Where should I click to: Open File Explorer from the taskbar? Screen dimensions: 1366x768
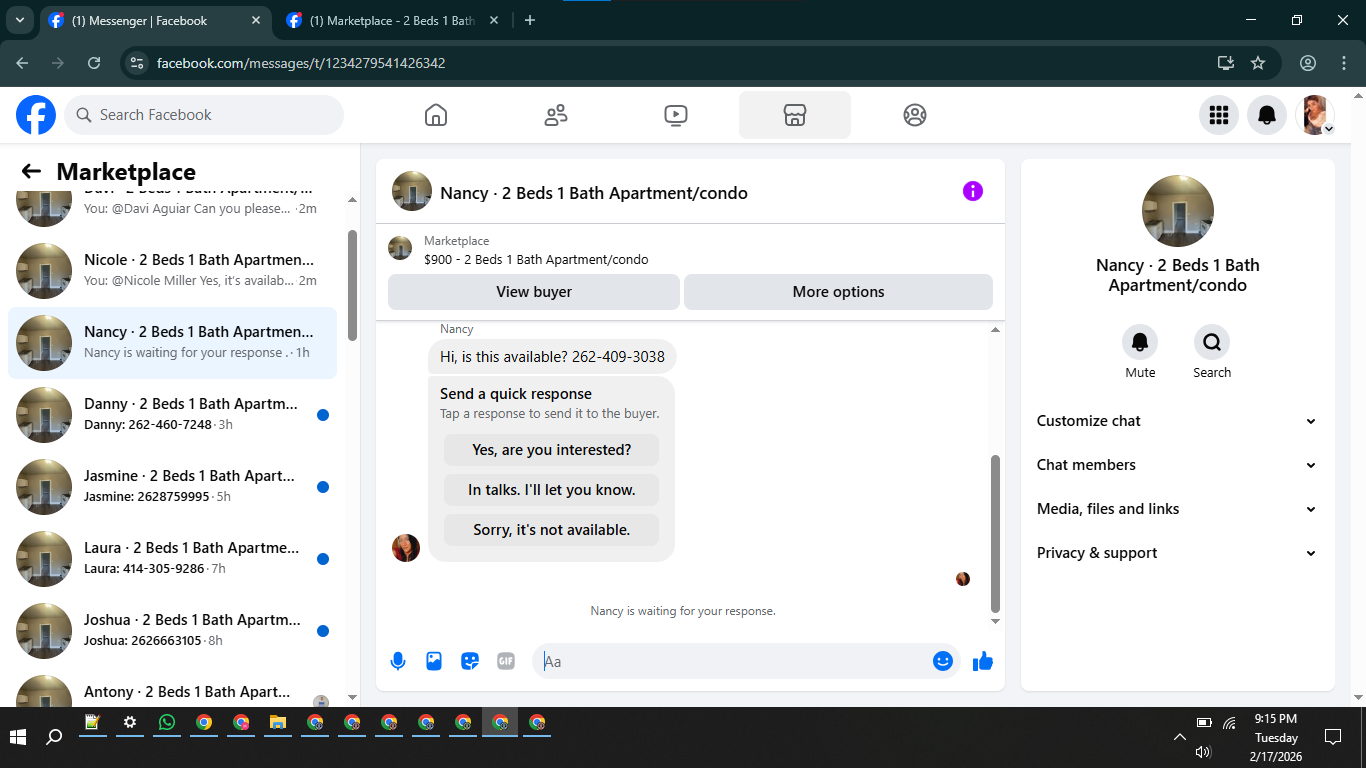tap(278, 722)
